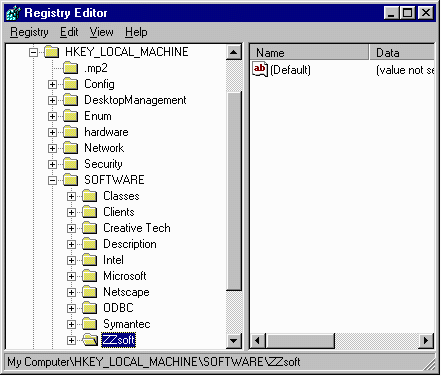This screenshot has height=376, width=441.
Task: Click the Data column header
Action: 402,53
